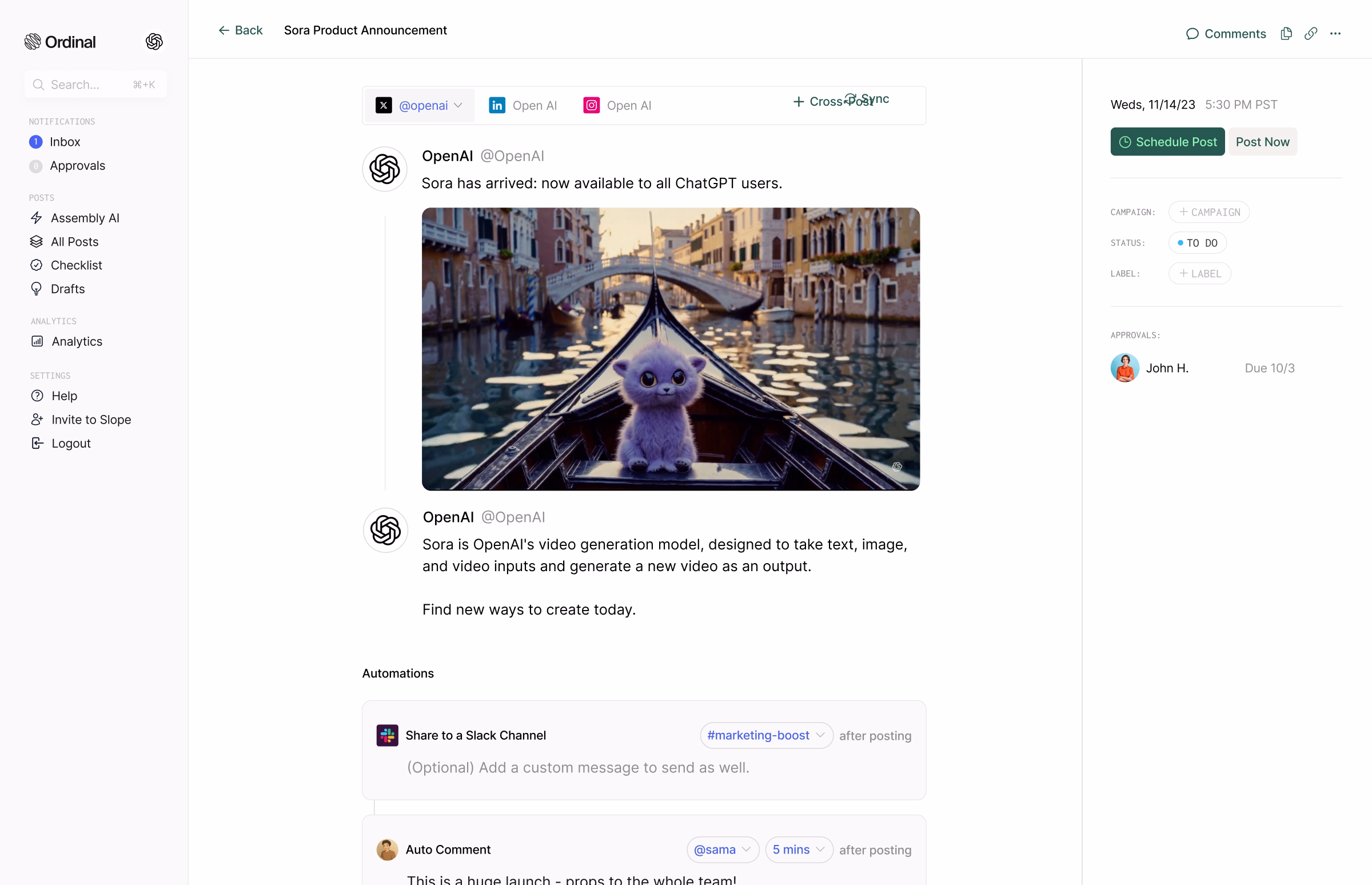
Task: Open the Checklist page
Action: pos(76,265)
